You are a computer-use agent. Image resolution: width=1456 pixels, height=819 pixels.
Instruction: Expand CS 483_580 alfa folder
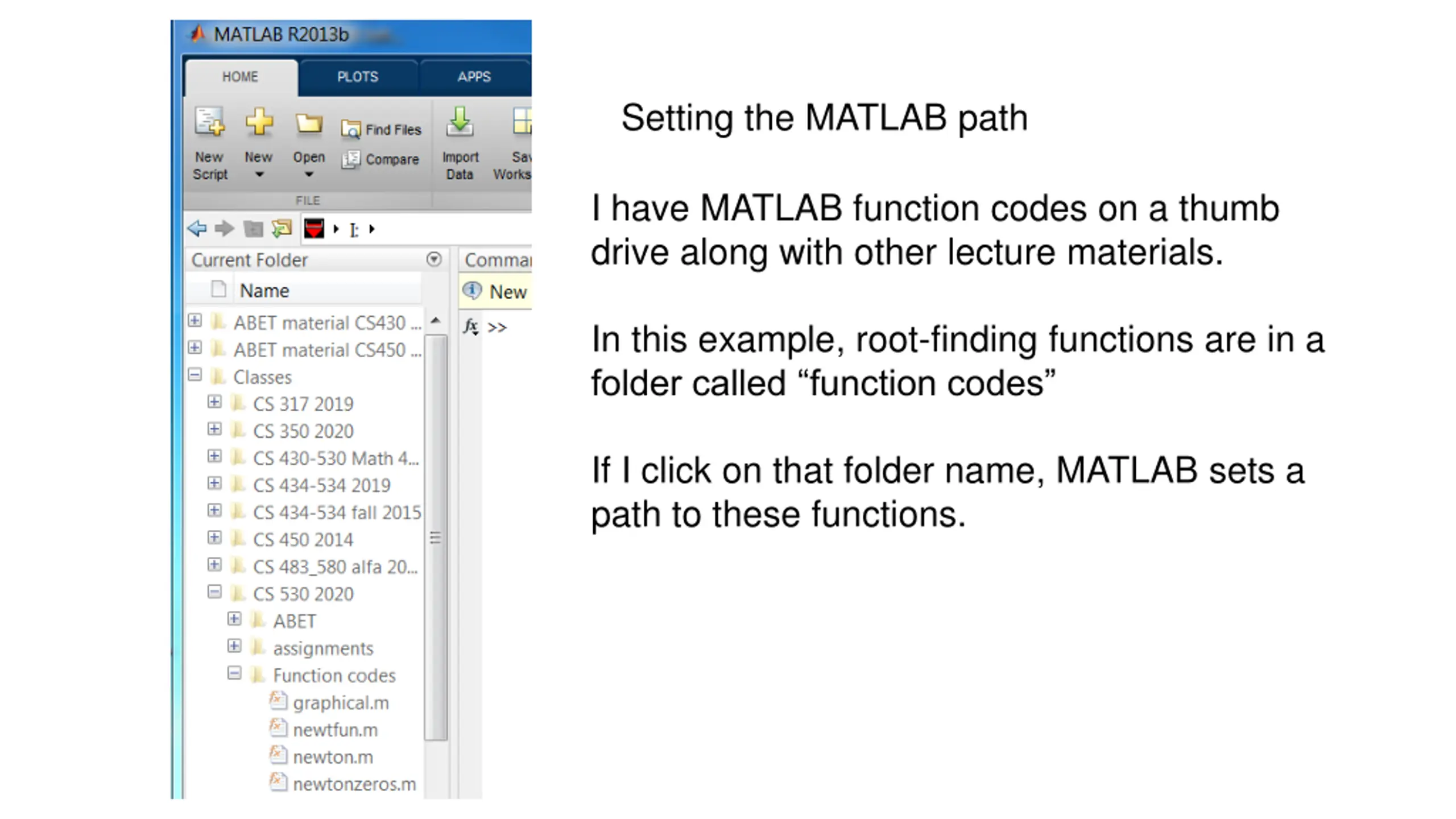[214, 565]
